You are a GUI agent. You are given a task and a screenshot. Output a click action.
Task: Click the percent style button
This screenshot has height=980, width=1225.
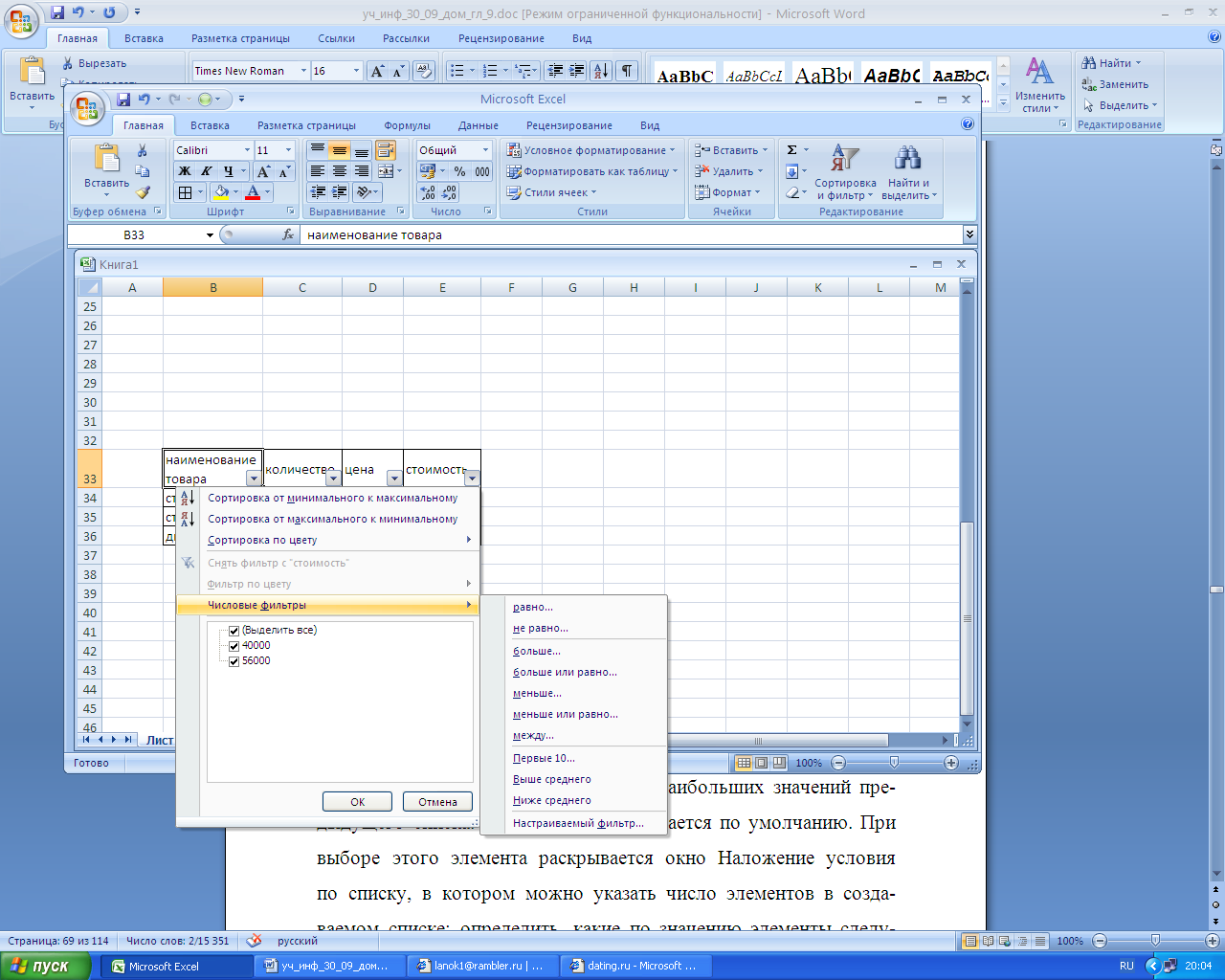point(459,171)
